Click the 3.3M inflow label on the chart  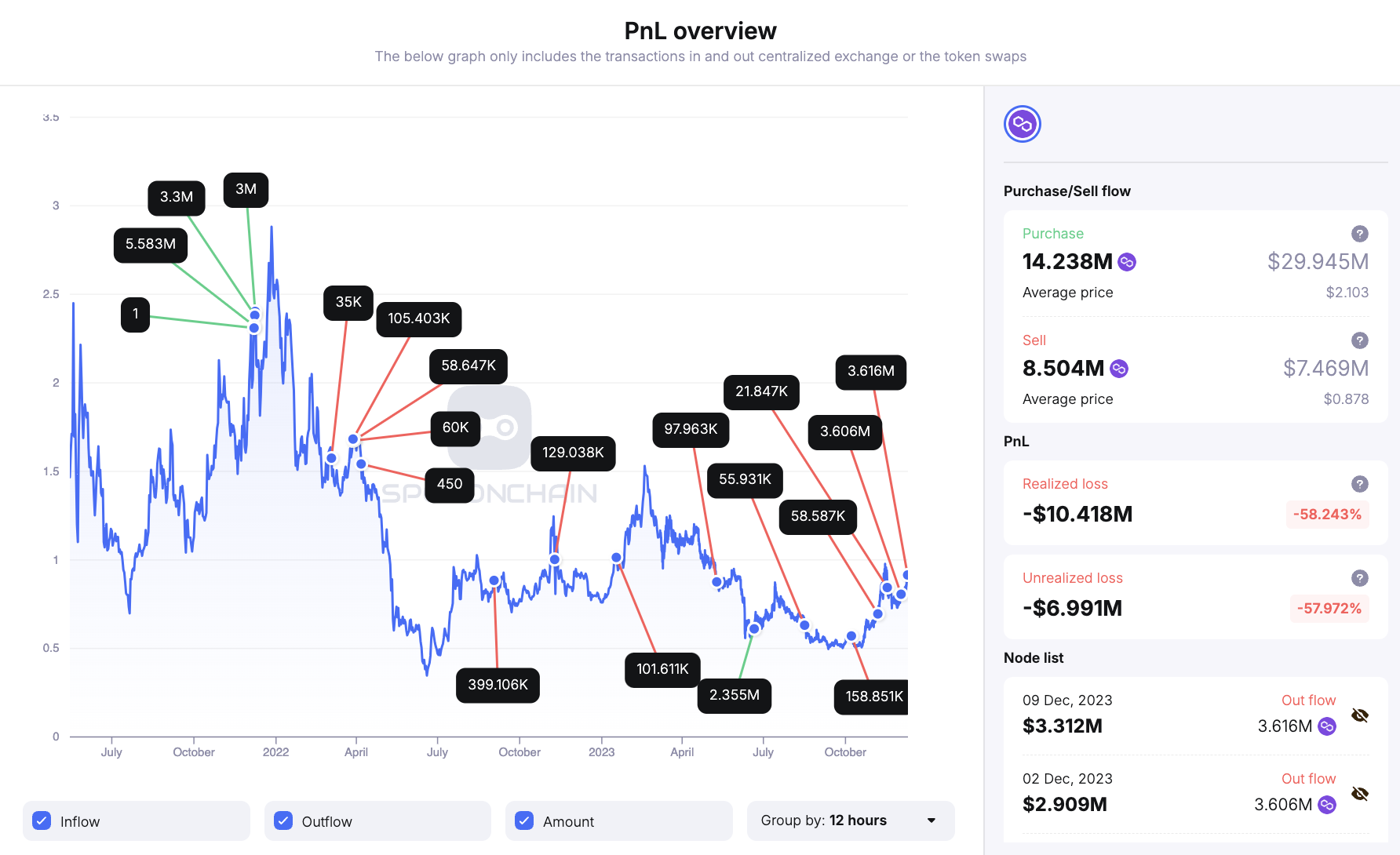pyautogui.click(x=176, y=198)
